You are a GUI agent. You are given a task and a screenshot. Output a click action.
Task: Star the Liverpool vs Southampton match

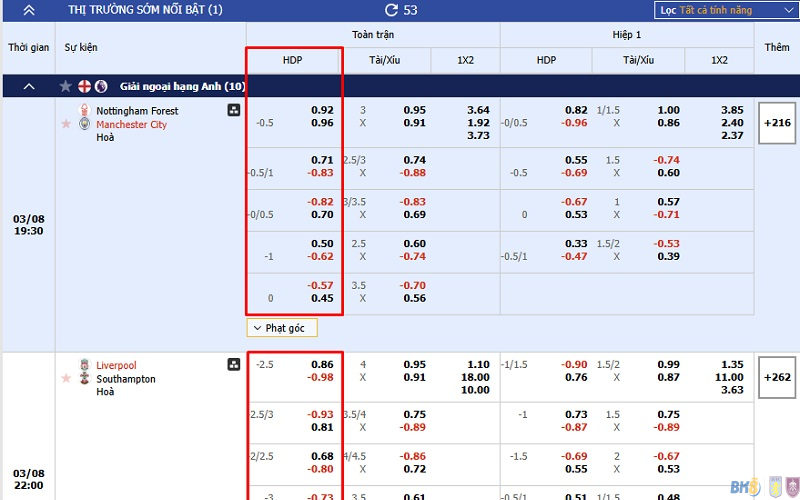[67, 379]
